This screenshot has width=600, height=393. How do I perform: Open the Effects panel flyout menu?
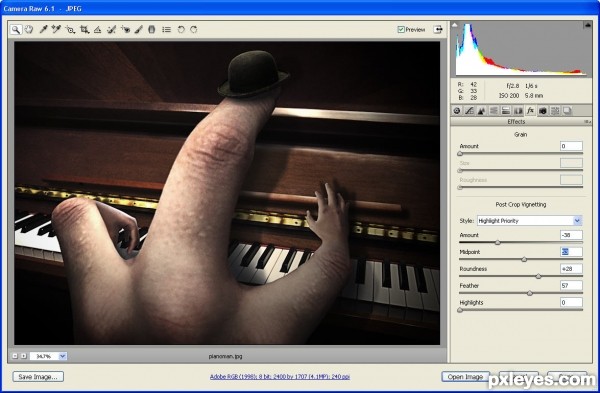click(x=587, y=122)
